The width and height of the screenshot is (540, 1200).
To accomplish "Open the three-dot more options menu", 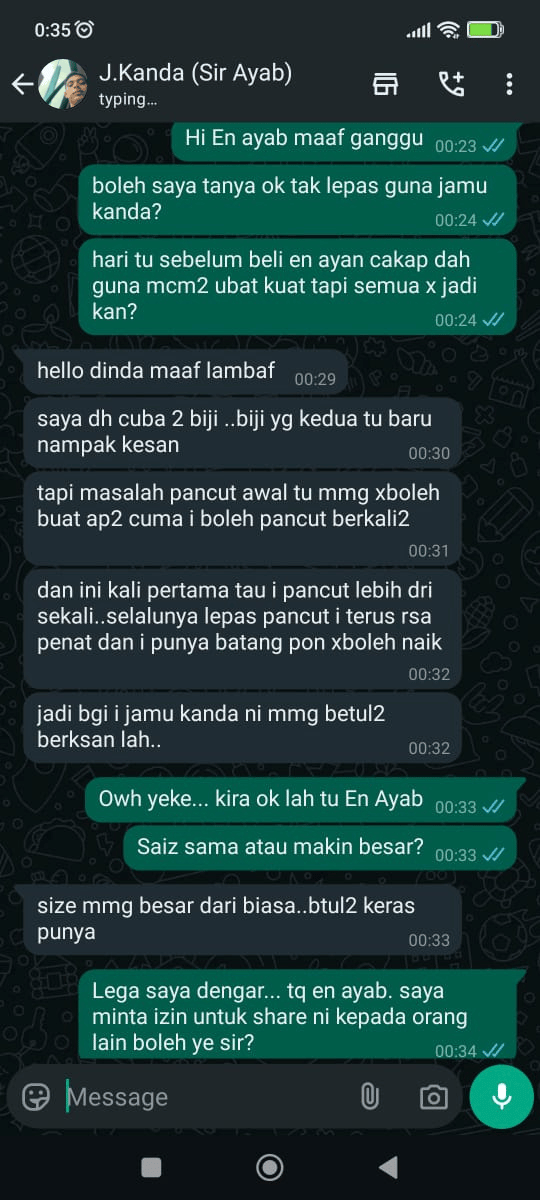I will (x=509, y=84).
